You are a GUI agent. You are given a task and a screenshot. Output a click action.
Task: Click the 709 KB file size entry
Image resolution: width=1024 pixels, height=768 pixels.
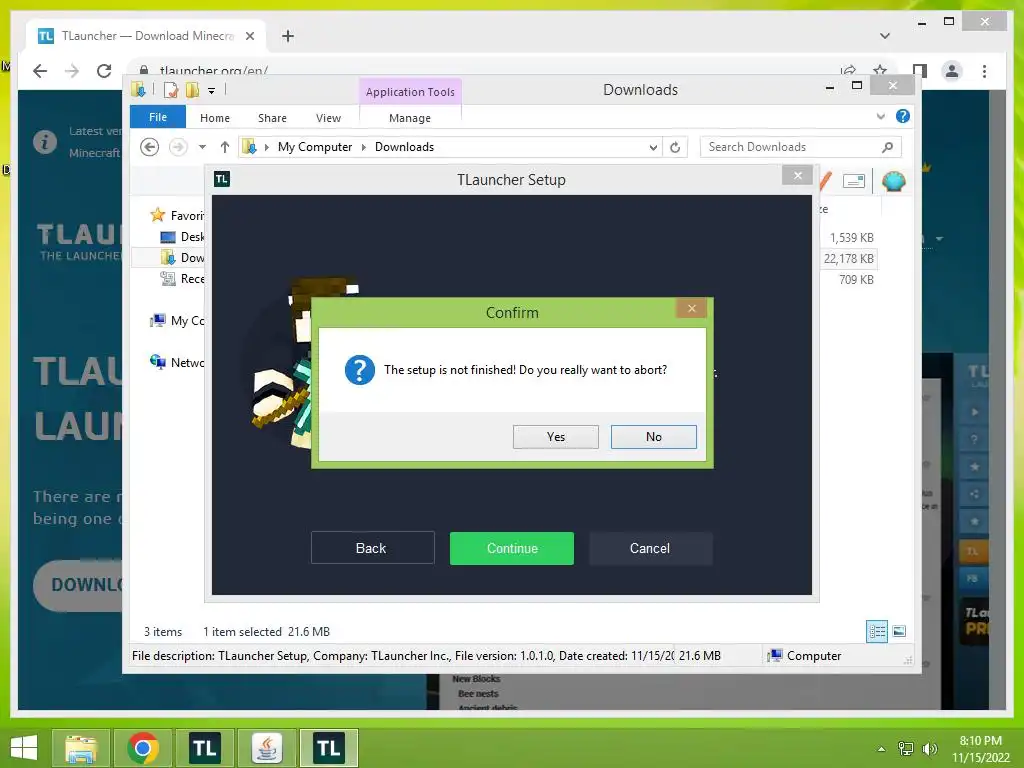pos(856,280)
